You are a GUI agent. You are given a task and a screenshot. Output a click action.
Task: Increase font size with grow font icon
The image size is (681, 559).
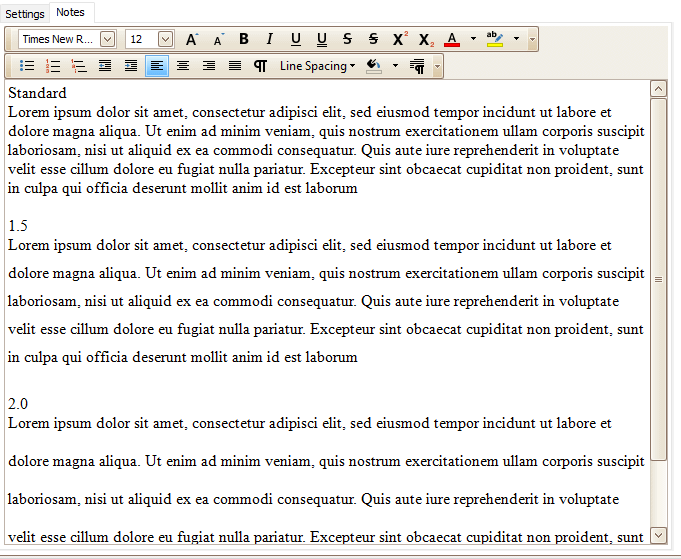point(192,40)
